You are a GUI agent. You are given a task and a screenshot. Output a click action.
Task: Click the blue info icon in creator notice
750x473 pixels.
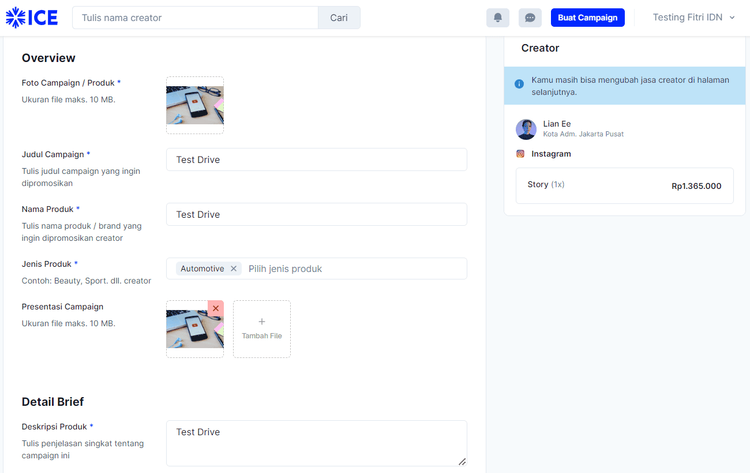point(519,85)
